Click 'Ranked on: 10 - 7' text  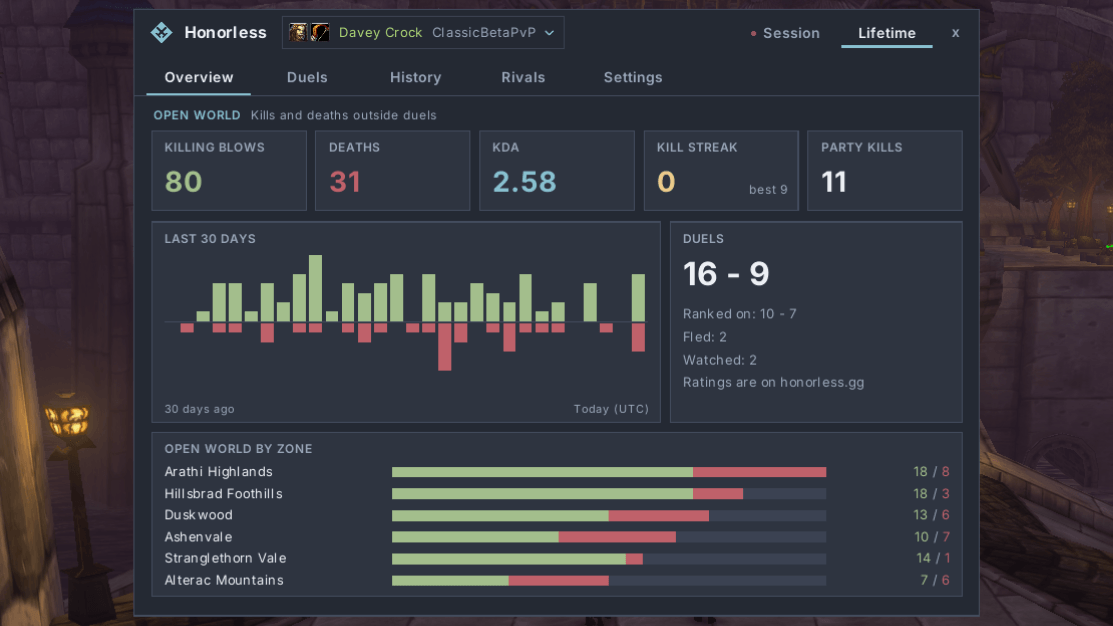[740, 314]
